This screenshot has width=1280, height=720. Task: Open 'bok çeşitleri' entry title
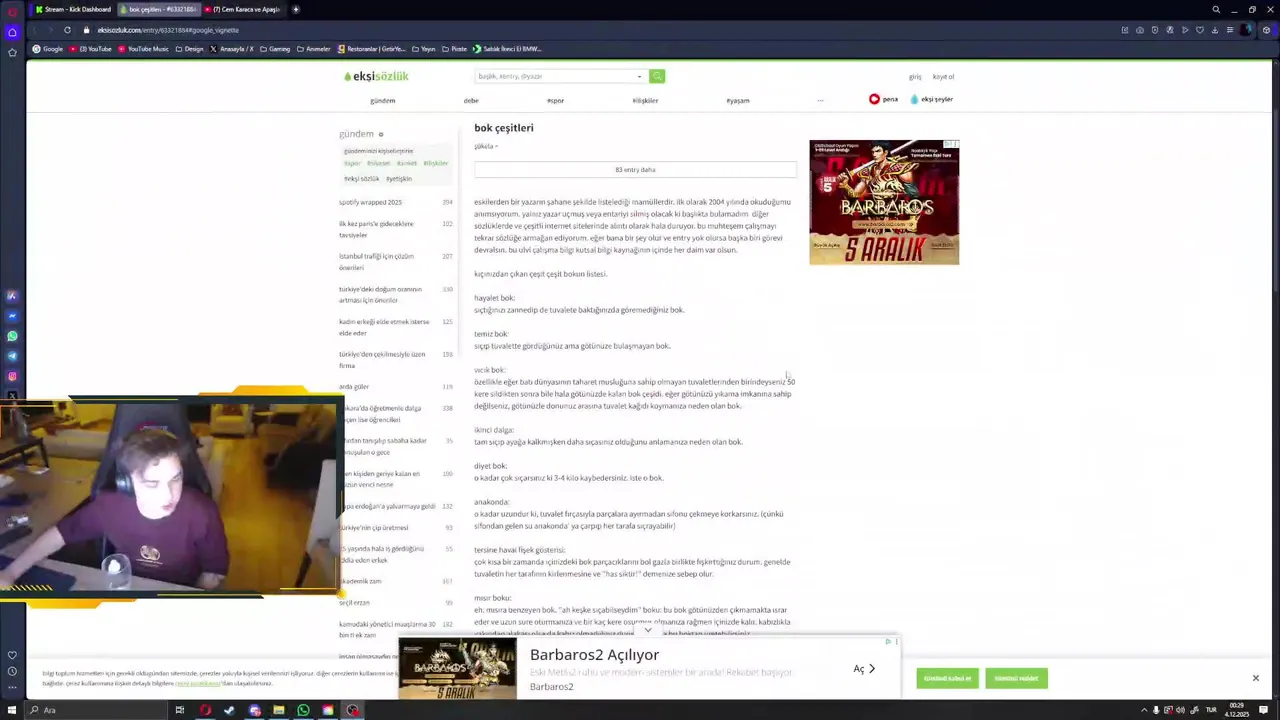[x=504, y=128]
